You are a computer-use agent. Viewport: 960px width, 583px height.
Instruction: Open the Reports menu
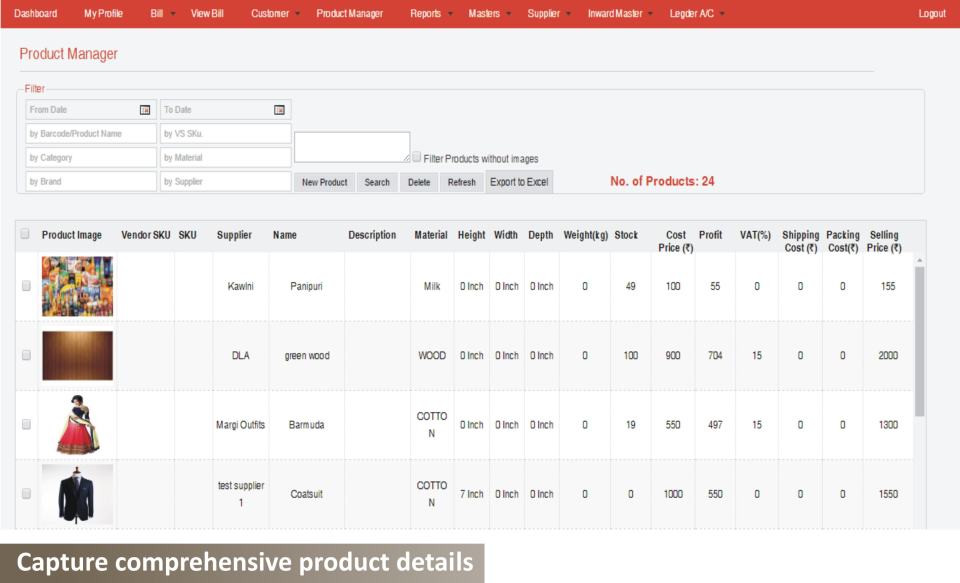click(x=425, y=13)
